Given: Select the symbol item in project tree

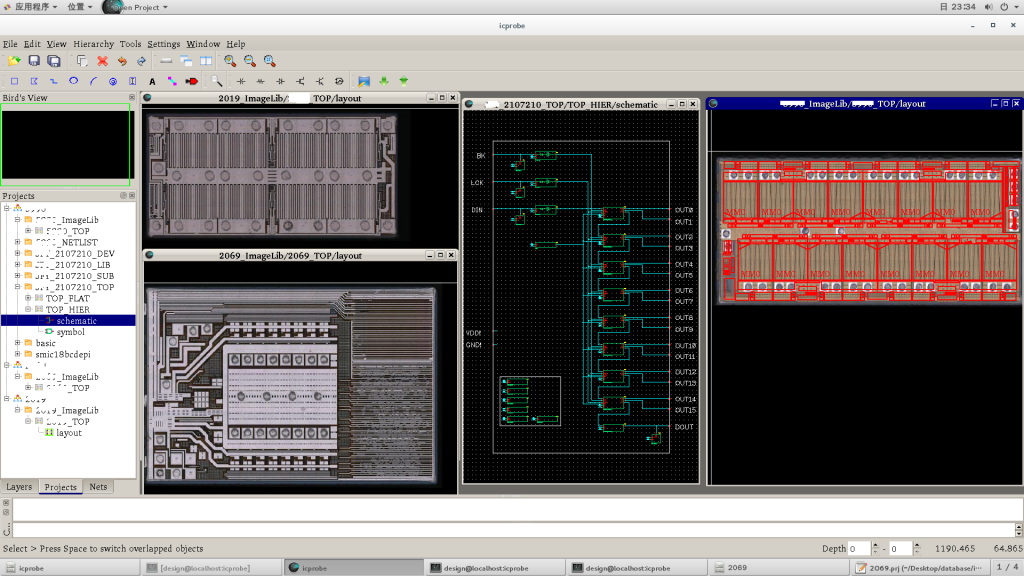Looking at the screenshot, I should [x=70, y=332].
